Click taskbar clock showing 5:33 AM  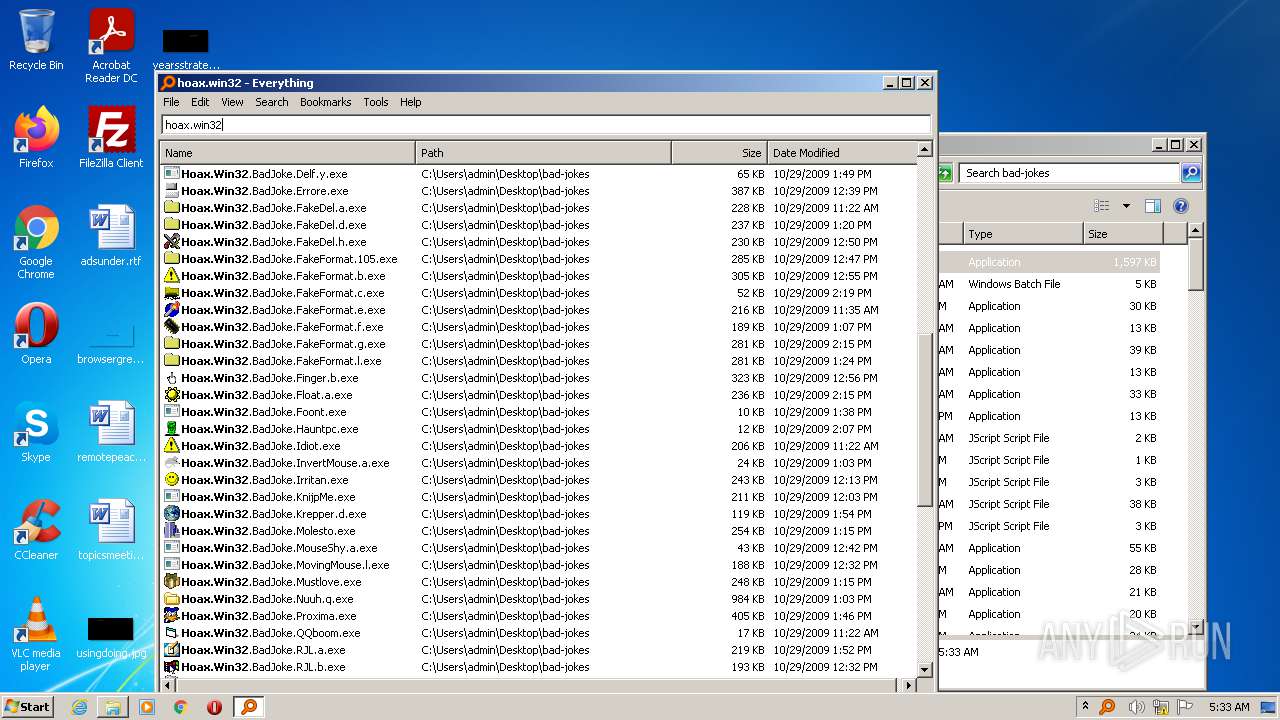pos(1229,707)
